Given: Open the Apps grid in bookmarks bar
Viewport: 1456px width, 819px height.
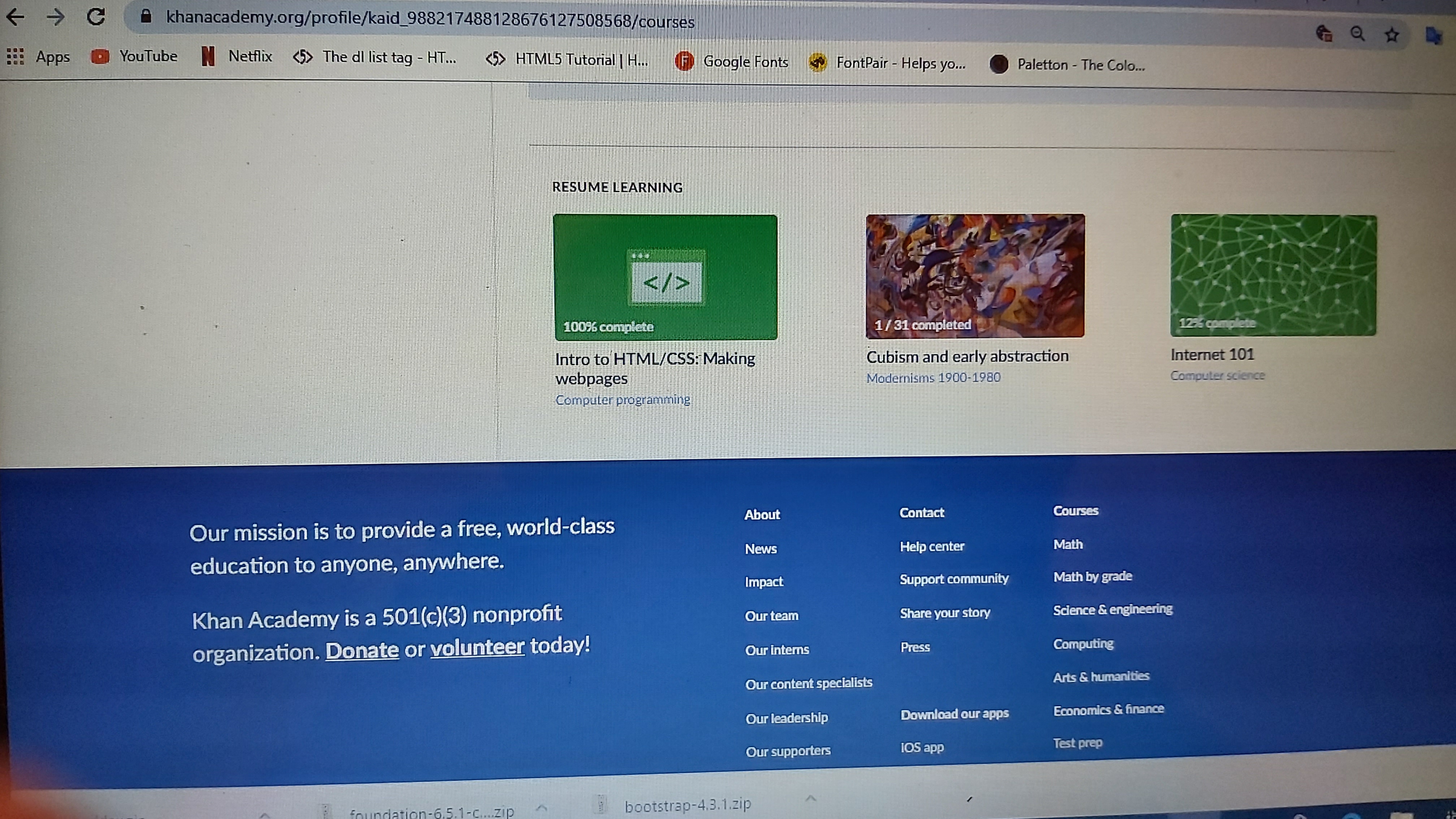Looking at the screenshot, I should (x=38, y=57).
